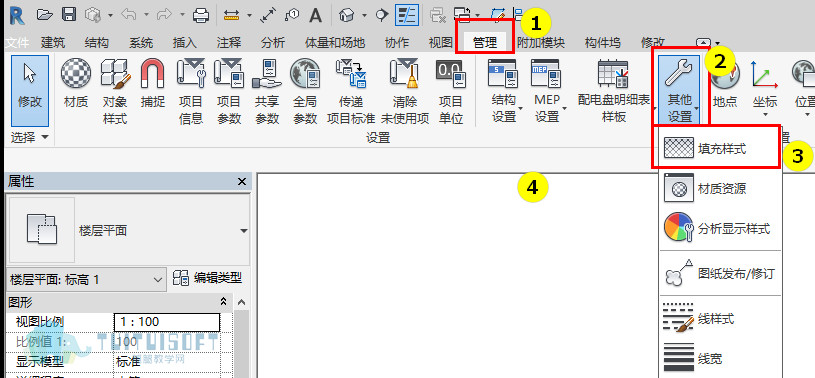Open the dropdown next to the Redo arrow
Screen dimensions: 815x378
[182, 15]
